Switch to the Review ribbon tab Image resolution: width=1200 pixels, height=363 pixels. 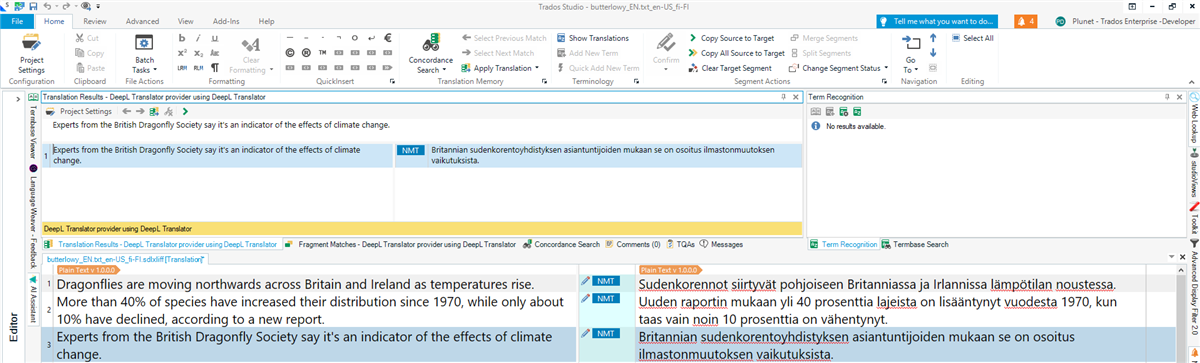(x=96, y=20)
